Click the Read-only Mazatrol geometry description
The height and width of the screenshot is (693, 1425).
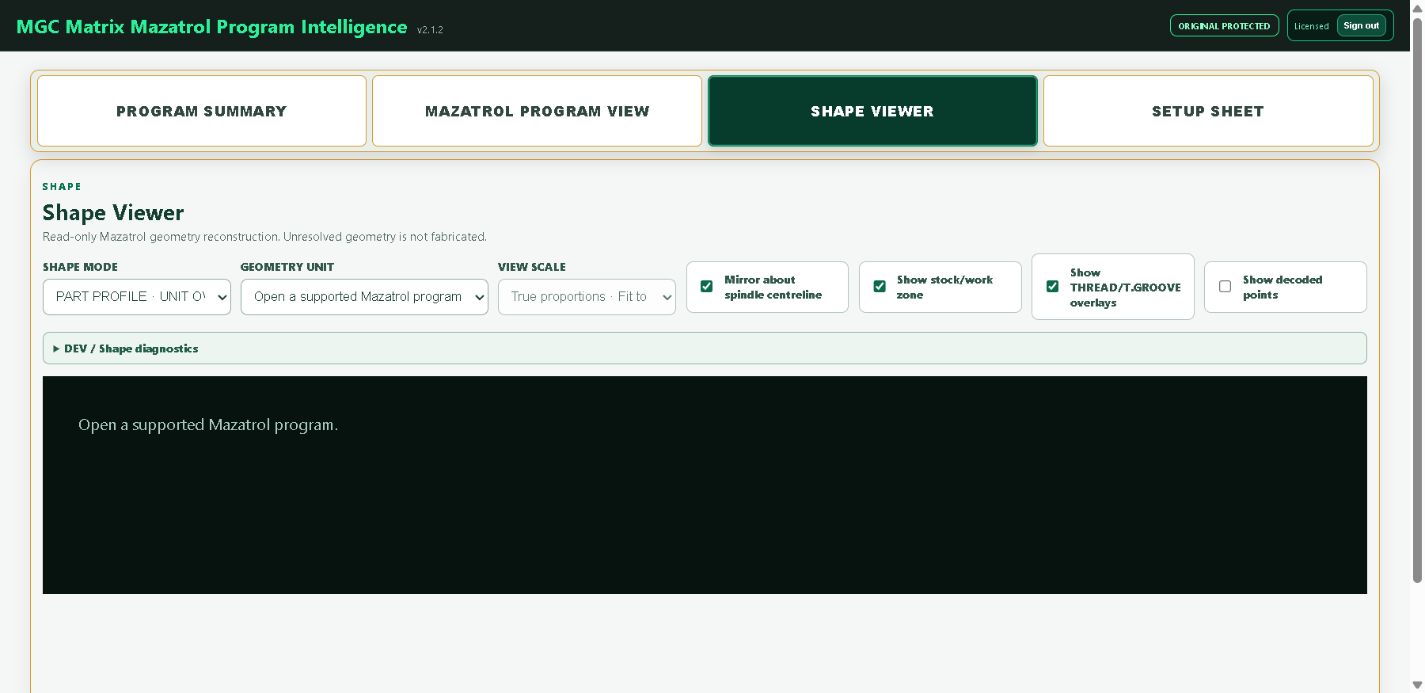point(264,237)
